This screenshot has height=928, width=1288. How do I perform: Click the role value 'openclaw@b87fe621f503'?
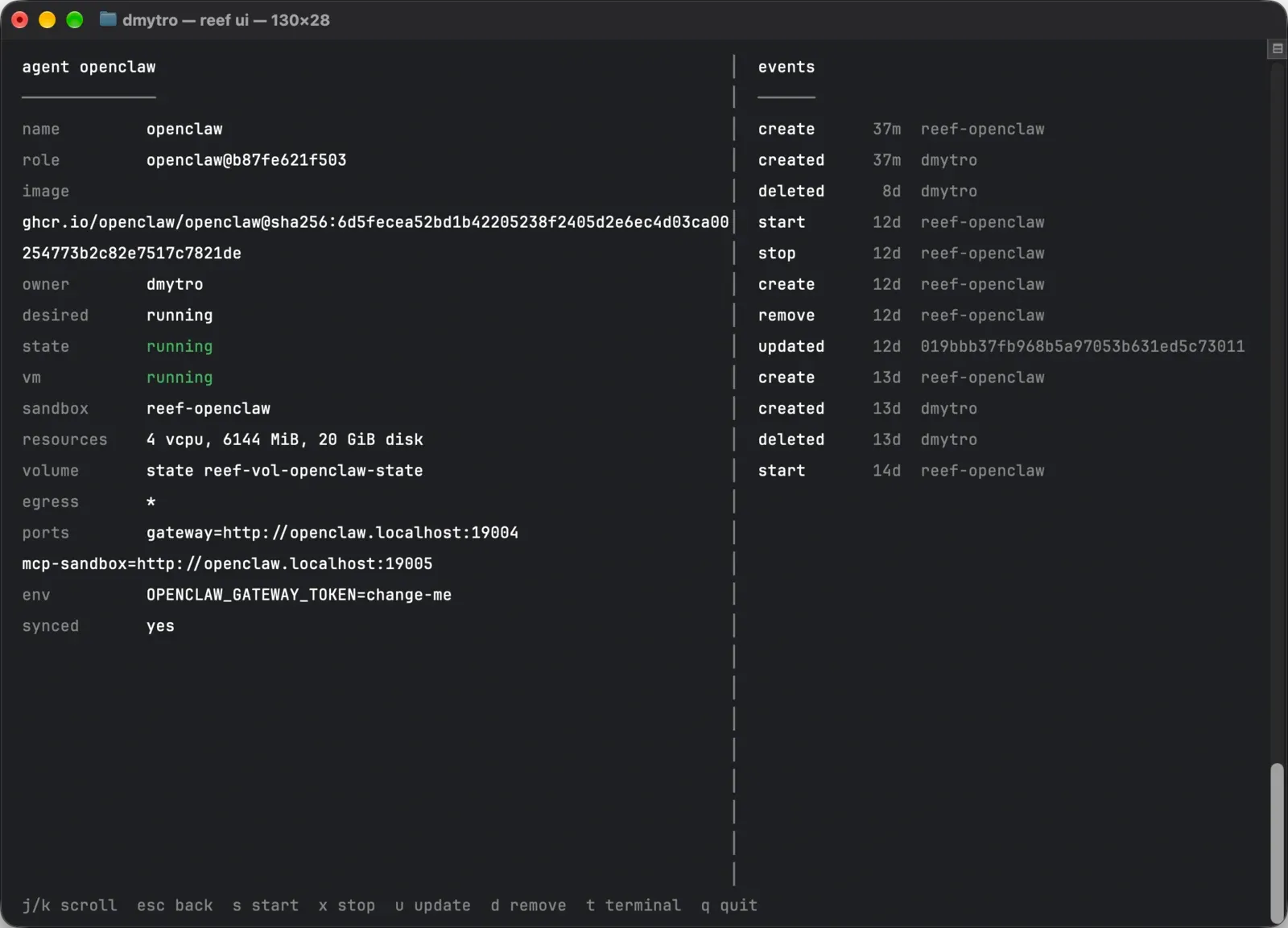(246, 160)
